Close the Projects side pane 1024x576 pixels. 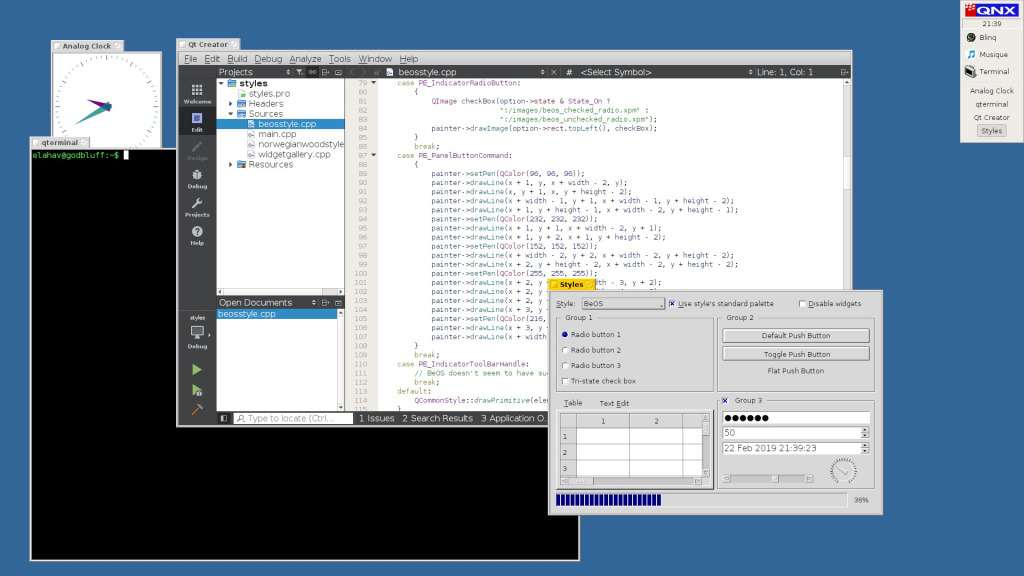point(338,72)
